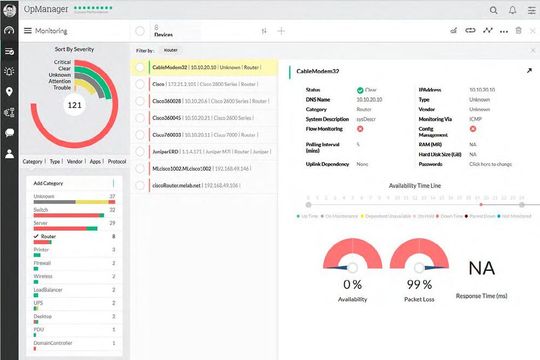
Task: Deselect the checked Router category
Action: click(74, 239)
